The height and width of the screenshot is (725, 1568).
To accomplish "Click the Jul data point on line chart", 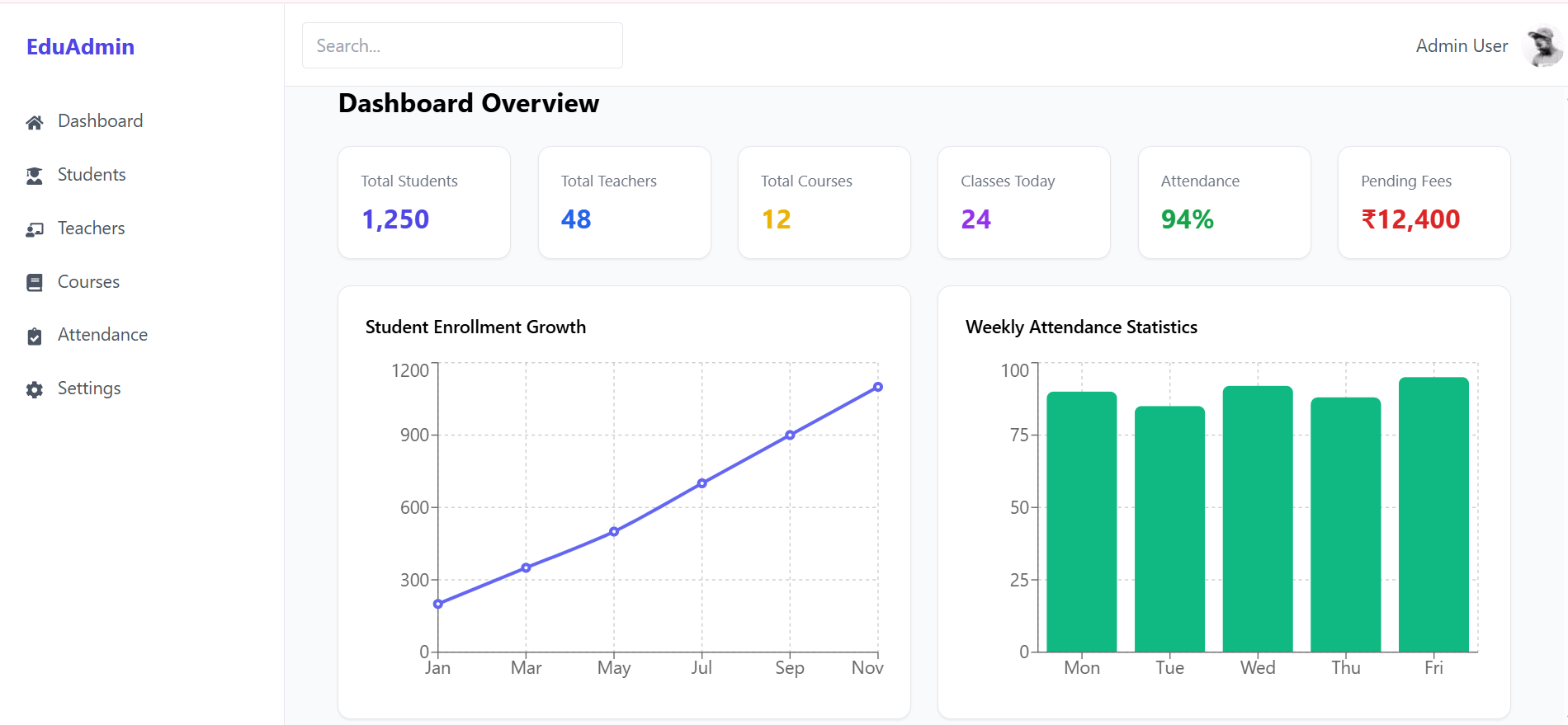I will pos(702,483).
